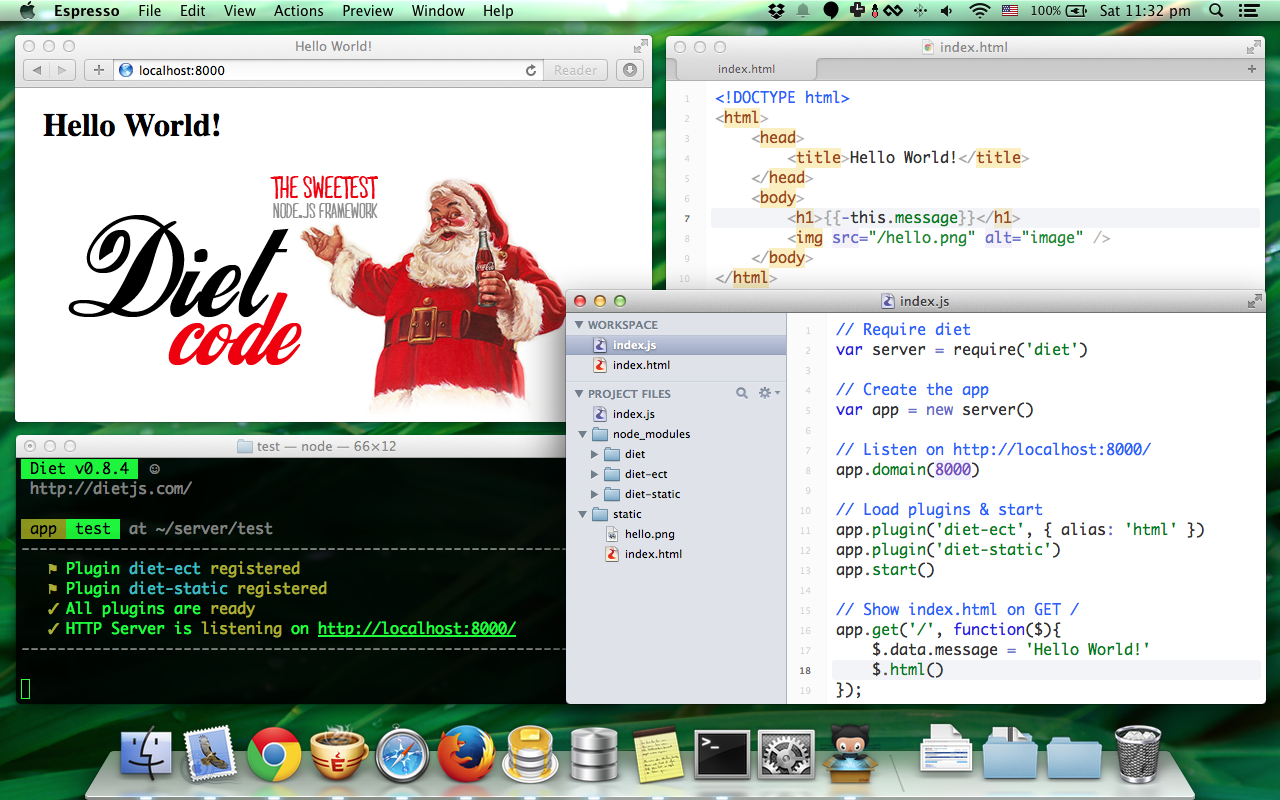Viewport: 1280px width, 800px height.
Task: Select index.js under PROJECT FILES
Action: [x=677, y=414]
